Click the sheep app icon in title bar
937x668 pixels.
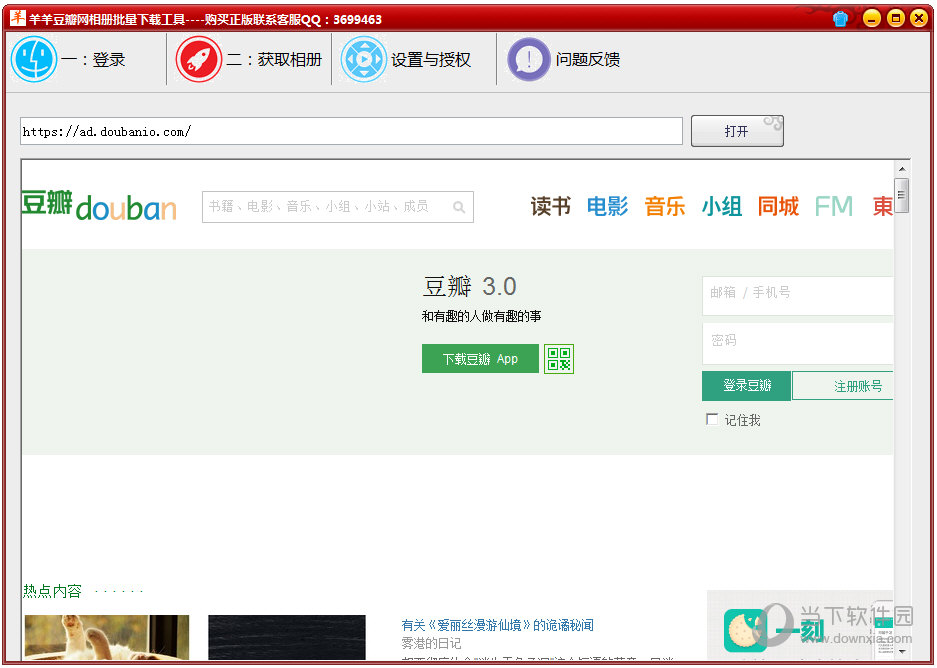coord(18,18)
